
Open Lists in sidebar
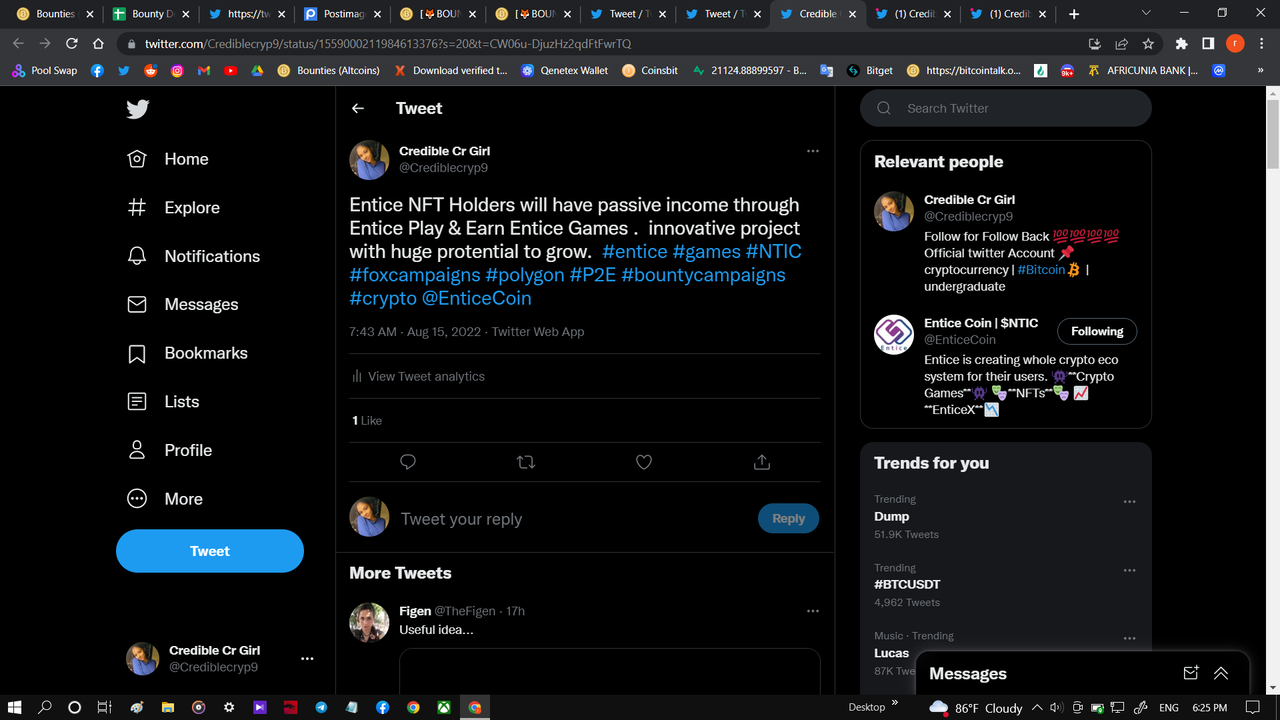(x=163, y=402)
